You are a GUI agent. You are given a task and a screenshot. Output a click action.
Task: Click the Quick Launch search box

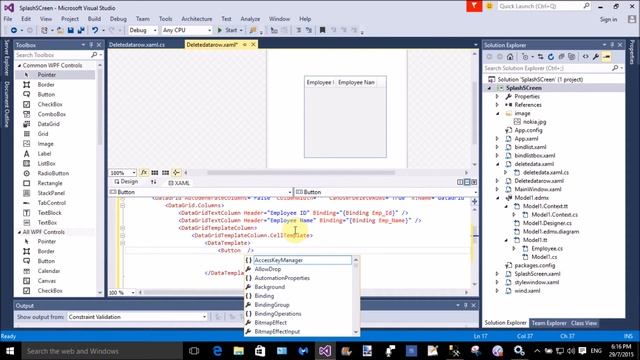[540, 6]
